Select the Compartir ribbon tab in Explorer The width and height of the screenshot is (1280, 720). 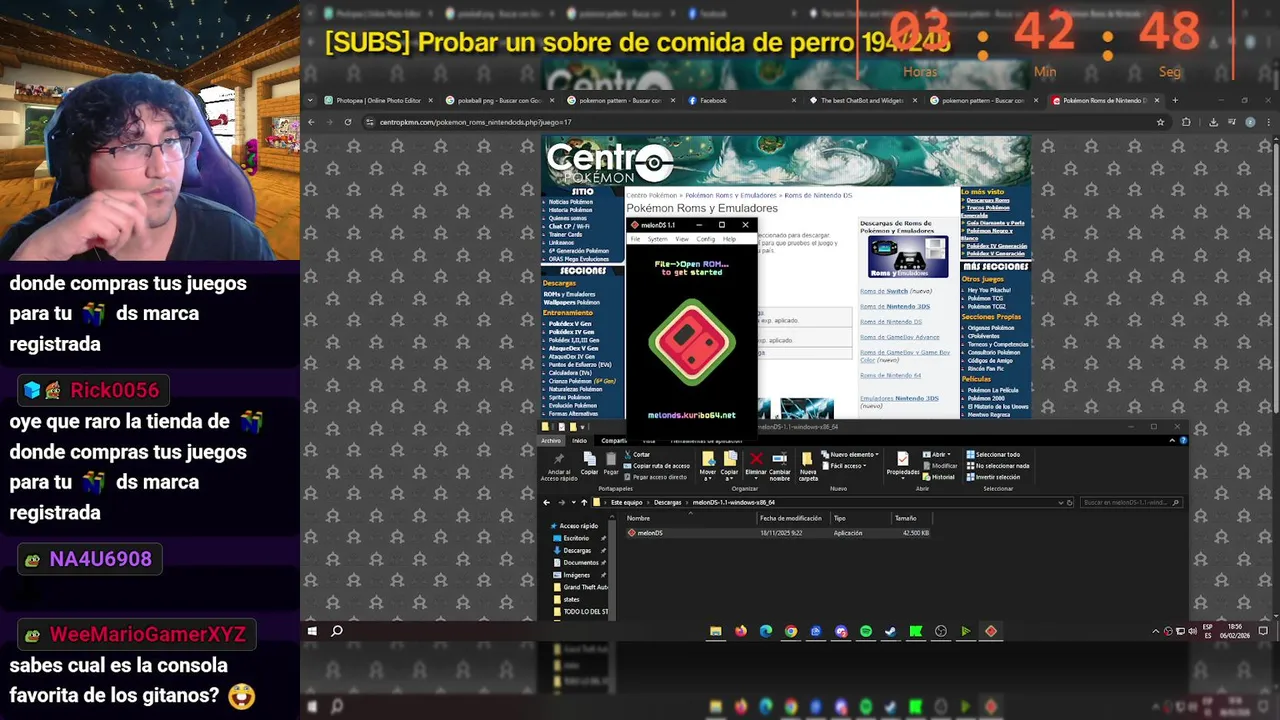point(614,441)
